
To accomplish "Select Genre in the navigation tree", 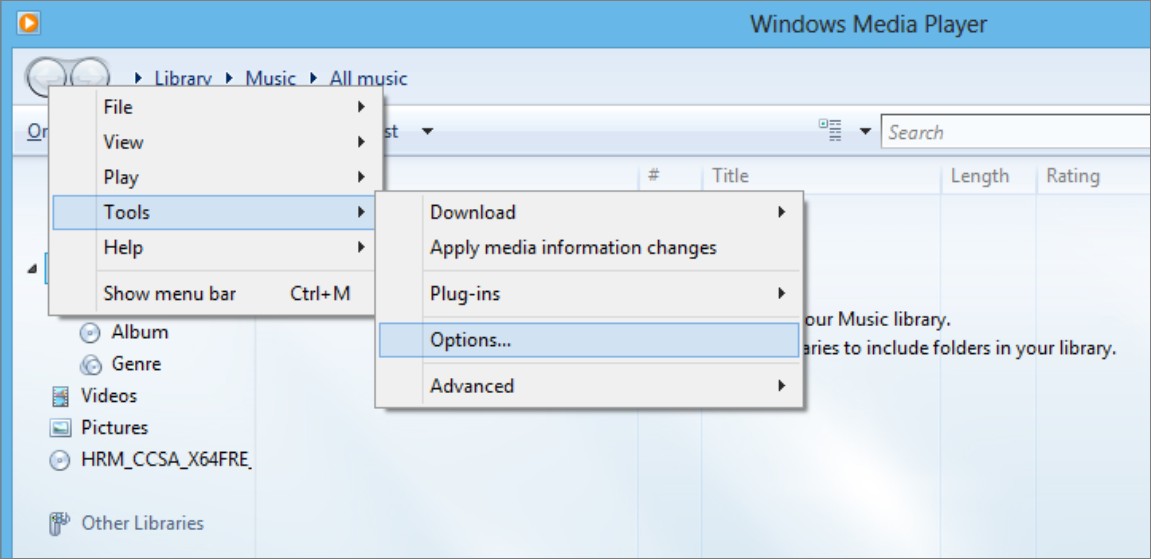I will click(136, 364).
